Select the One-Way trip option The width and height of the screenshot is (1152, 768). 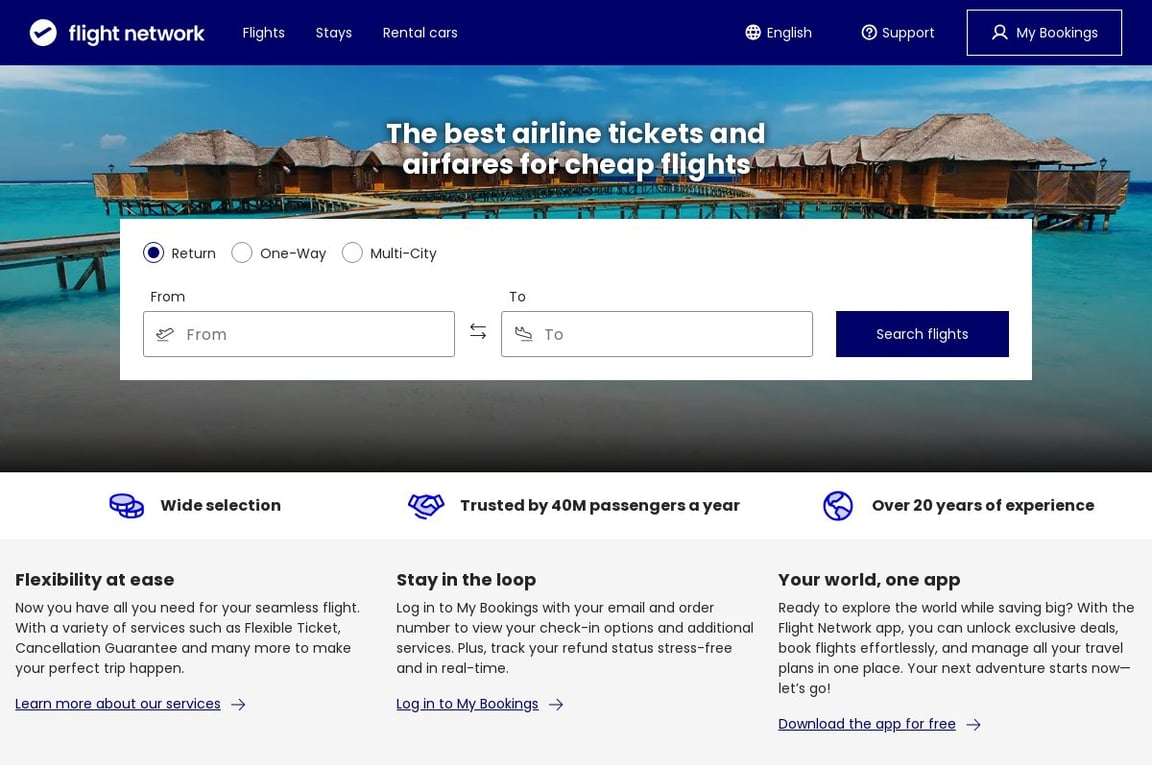[x=241, y=253]
